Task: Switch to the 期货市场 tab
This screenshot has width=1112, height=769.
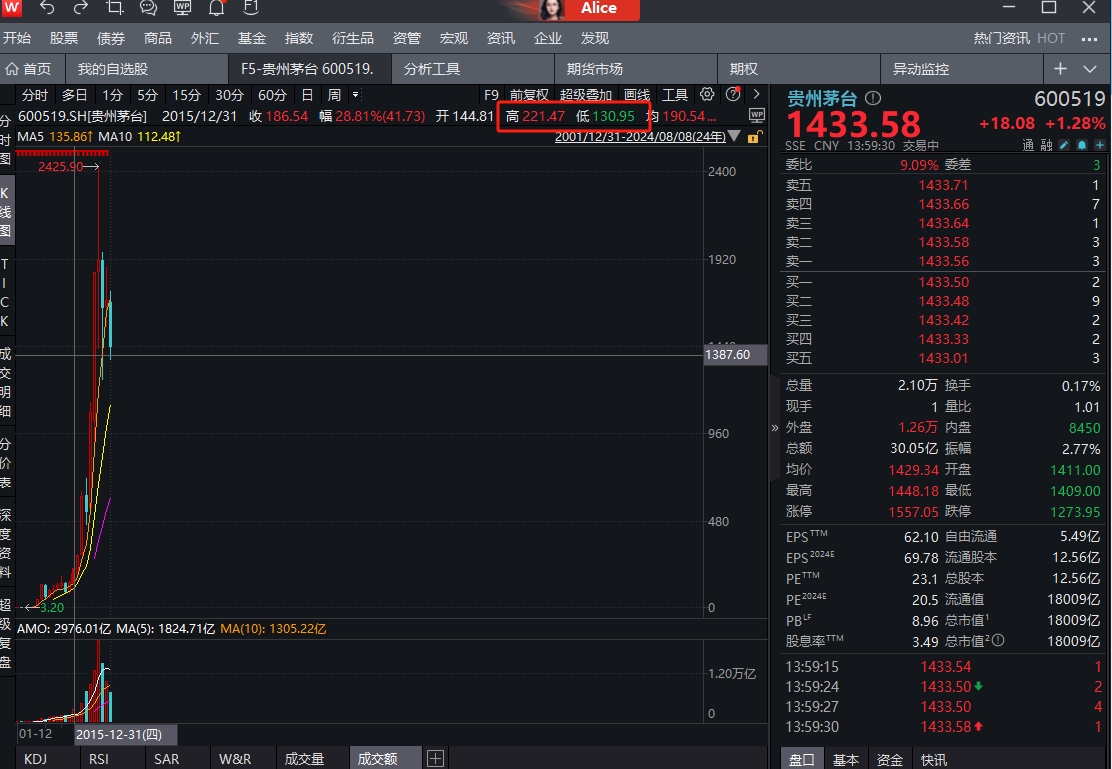Action: (635, 69)
